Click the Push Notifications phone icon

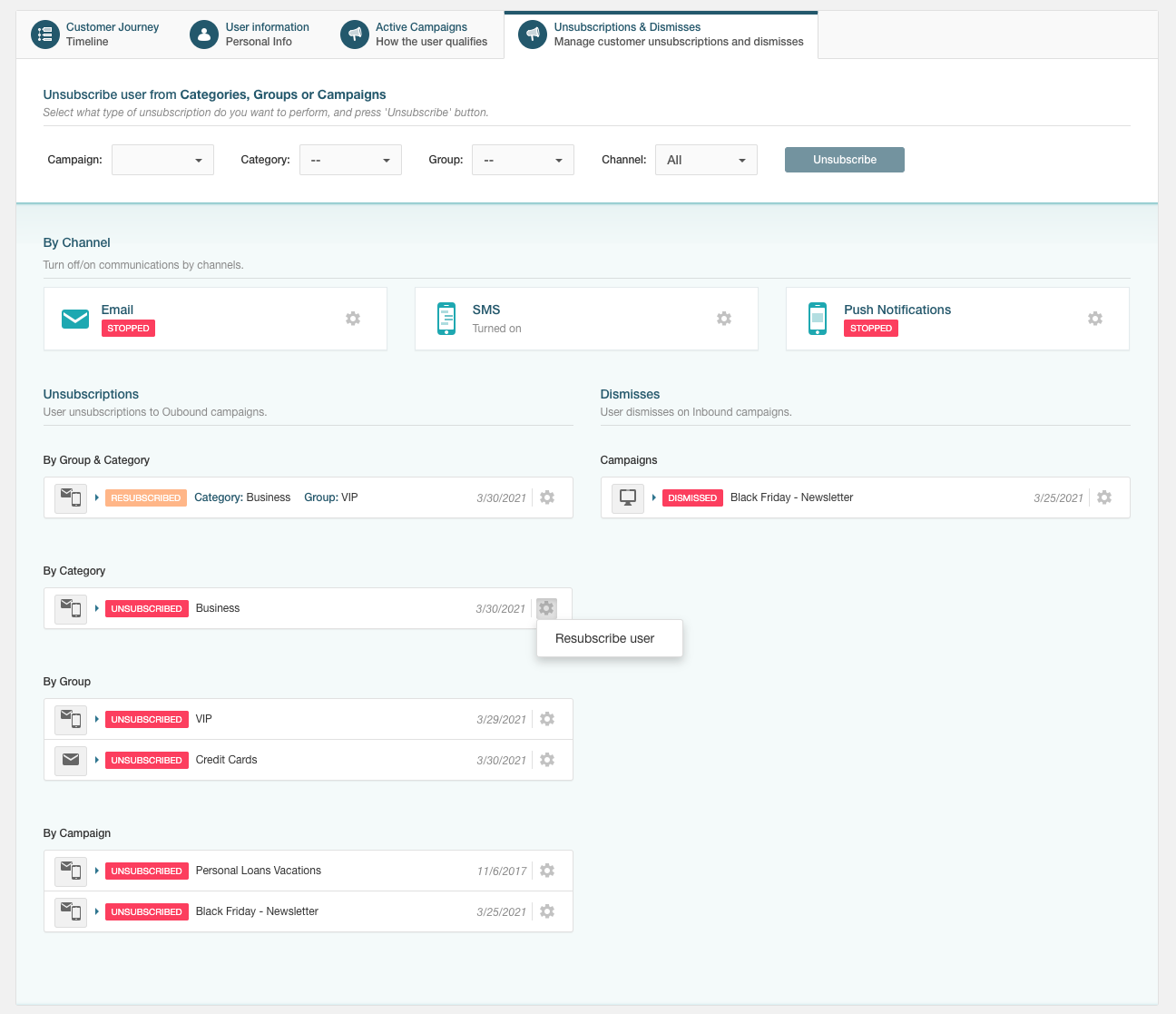[818, 319]
